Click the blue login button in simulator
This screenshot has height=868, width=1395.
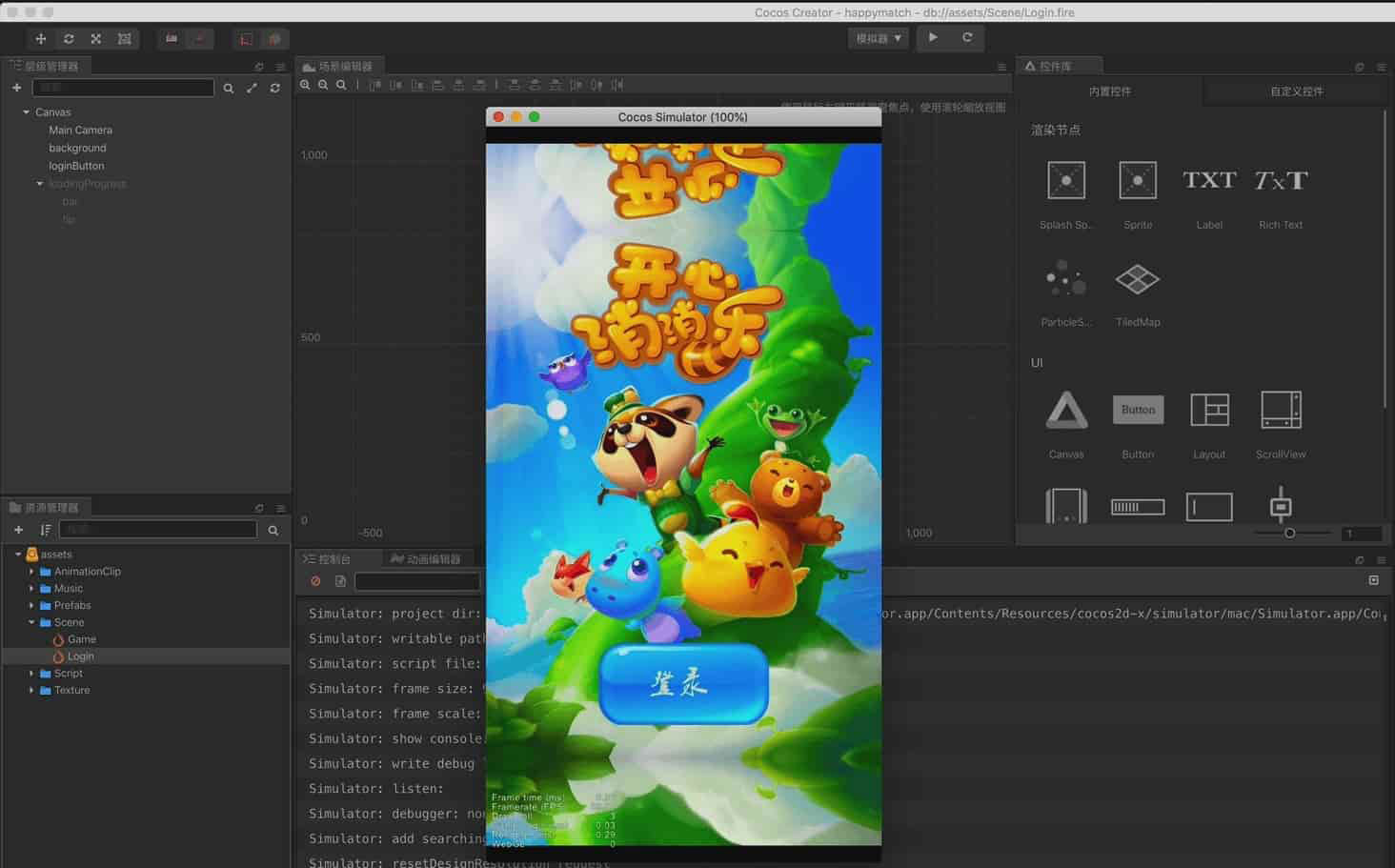point(683,683)
